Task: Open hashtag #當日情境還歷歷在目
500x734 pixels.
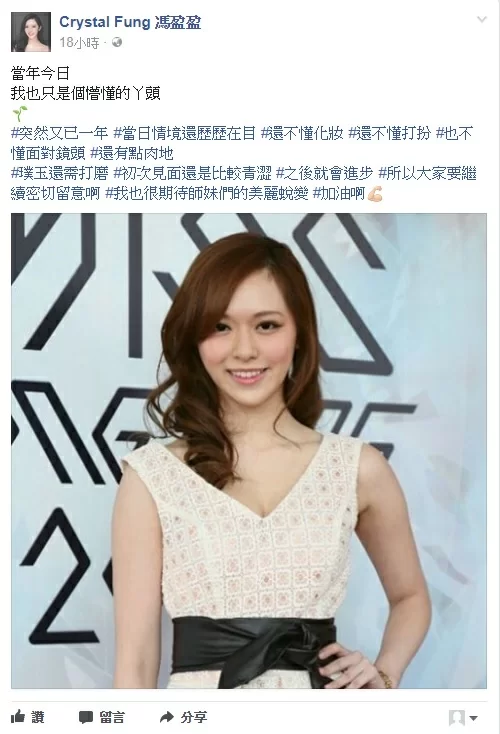Action: pos(185,133)
